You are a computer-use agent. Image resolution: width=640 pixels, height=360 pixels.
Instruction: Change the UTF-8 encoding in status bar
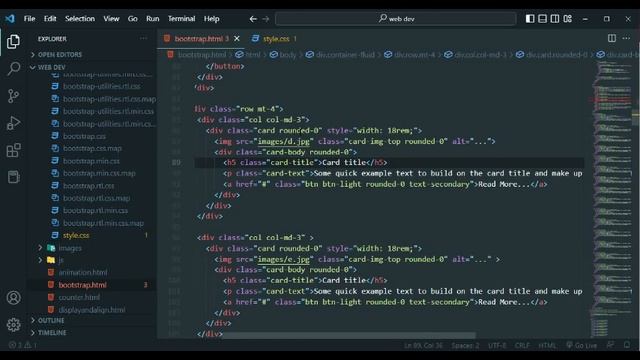click(x=497, y=346)
